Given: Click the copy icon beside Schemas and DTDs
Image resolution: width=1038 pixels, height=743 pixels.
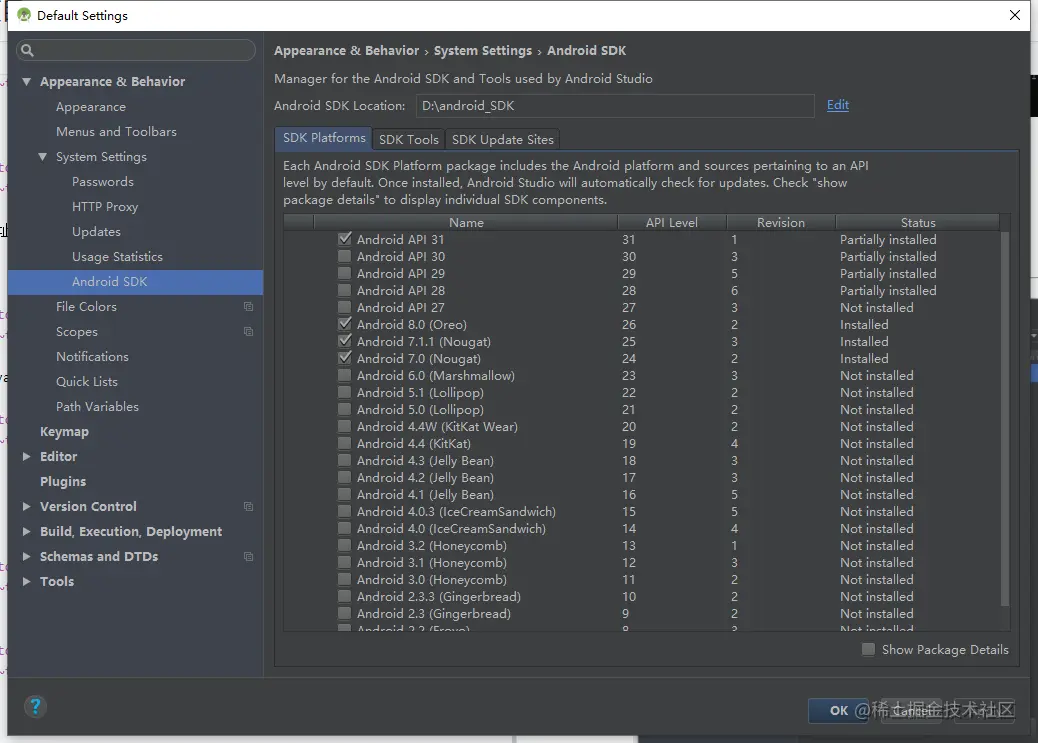Looking at the screenshot, I should (248, 557).
